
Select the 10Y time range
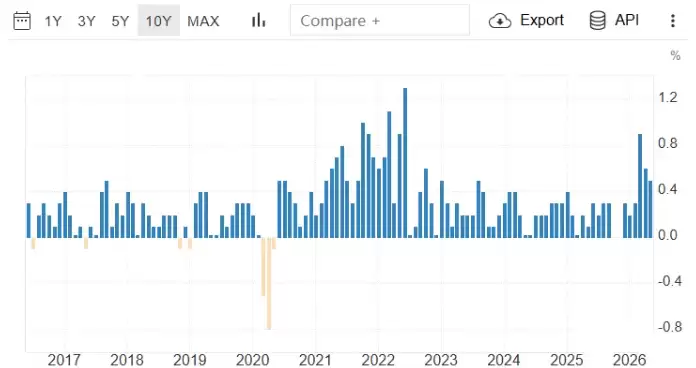(x=158, y=21)
